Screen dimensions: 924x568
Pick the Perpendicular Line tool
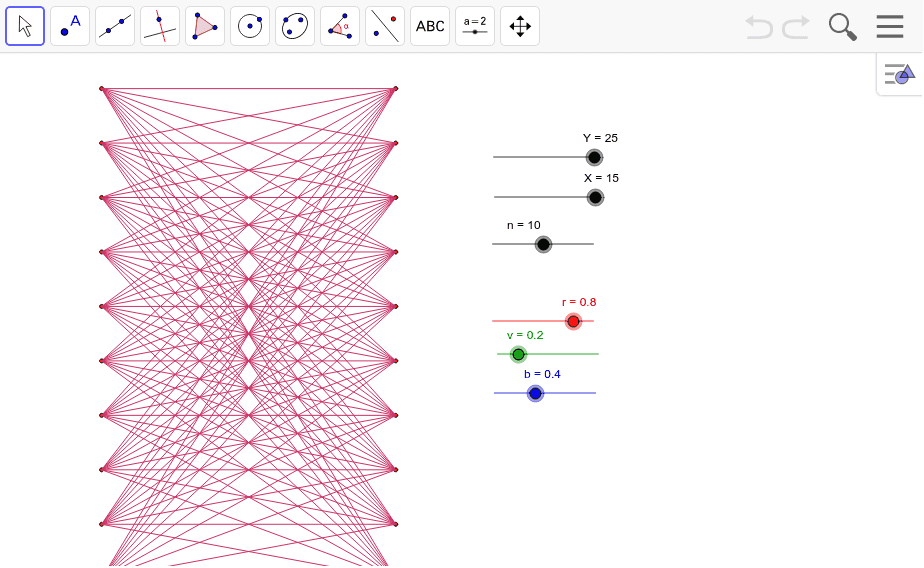click(x=160, y=26)
